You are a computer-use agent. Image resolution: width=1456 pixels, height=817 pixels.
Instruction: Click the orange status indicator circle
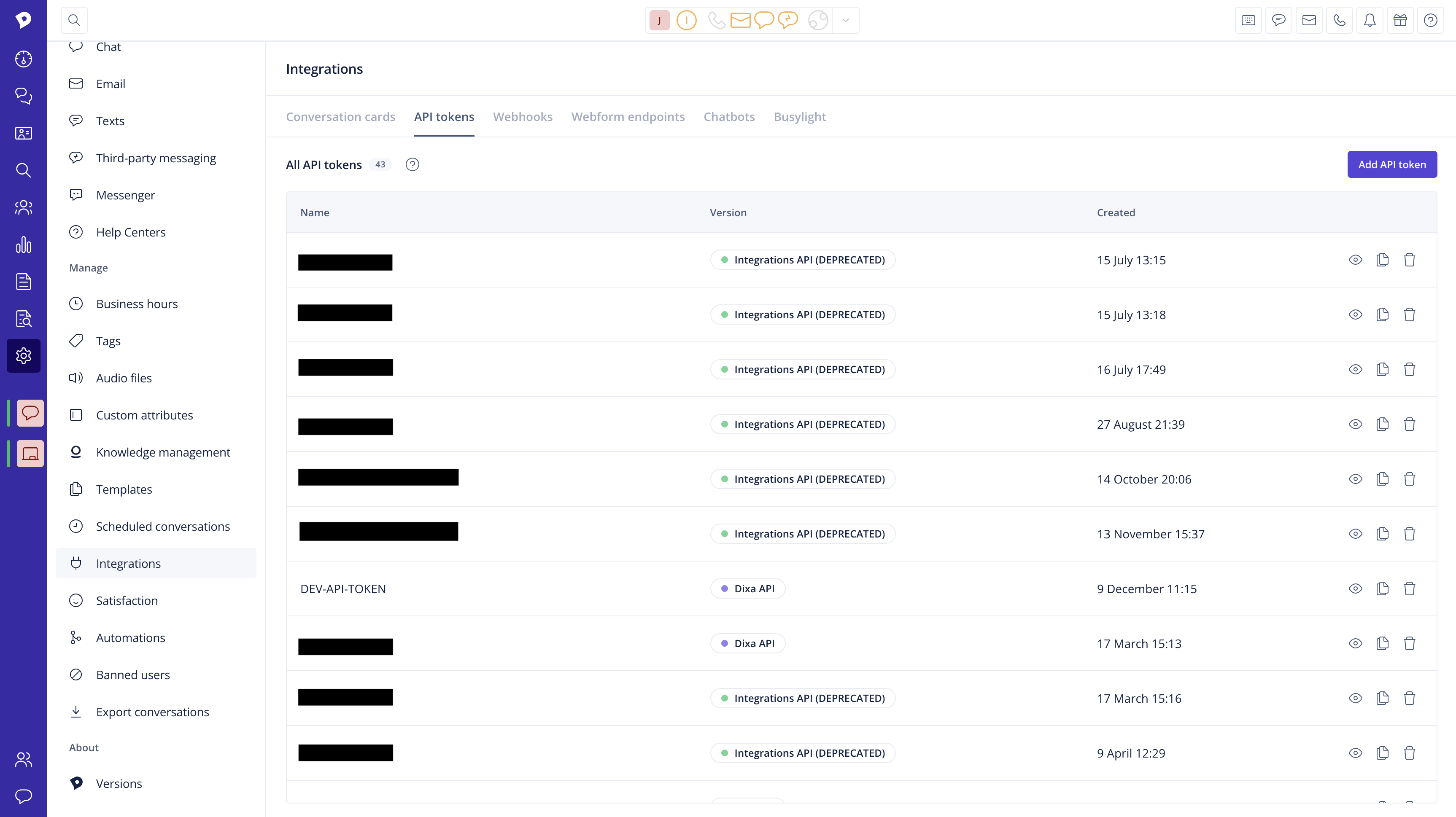686,20
